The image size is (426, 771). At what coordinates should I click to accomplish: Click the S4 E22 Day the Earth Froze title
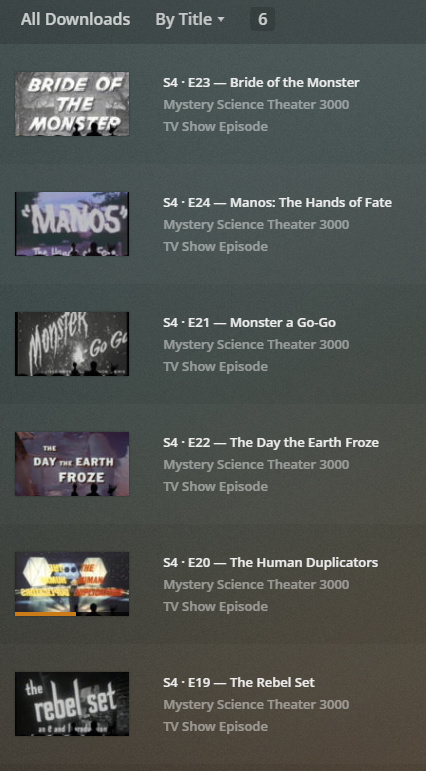pyautogui.click(x=271, y=443)
